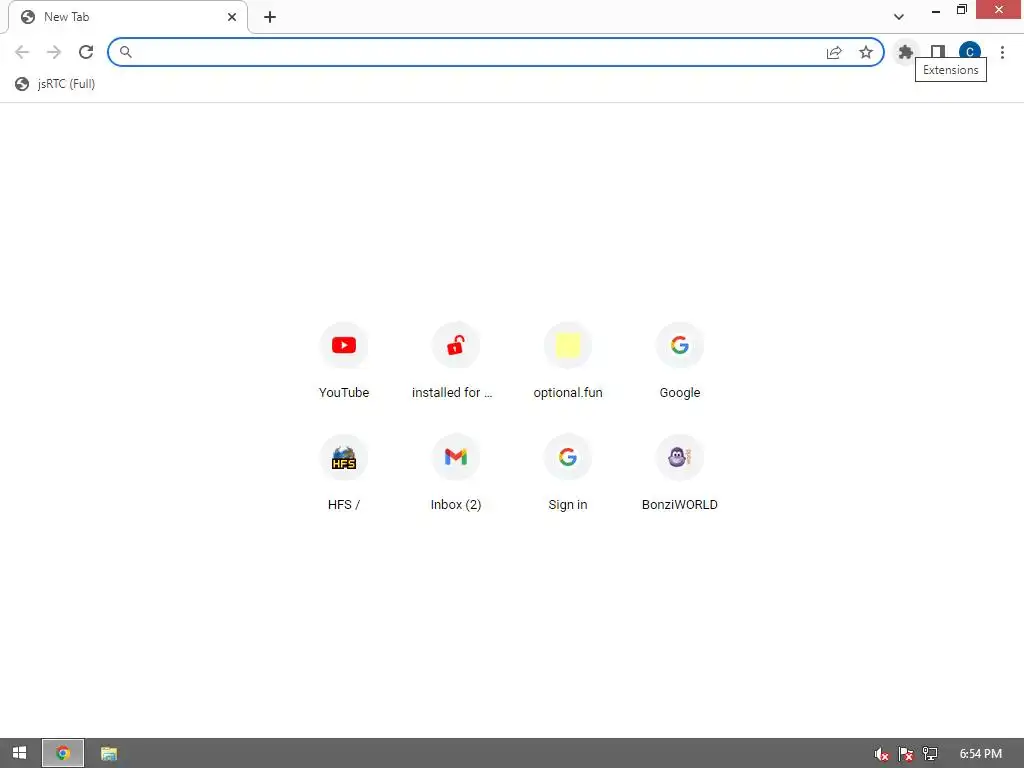
Task: Open the Action Center flag tray icon
Action: tap(905, 754)
